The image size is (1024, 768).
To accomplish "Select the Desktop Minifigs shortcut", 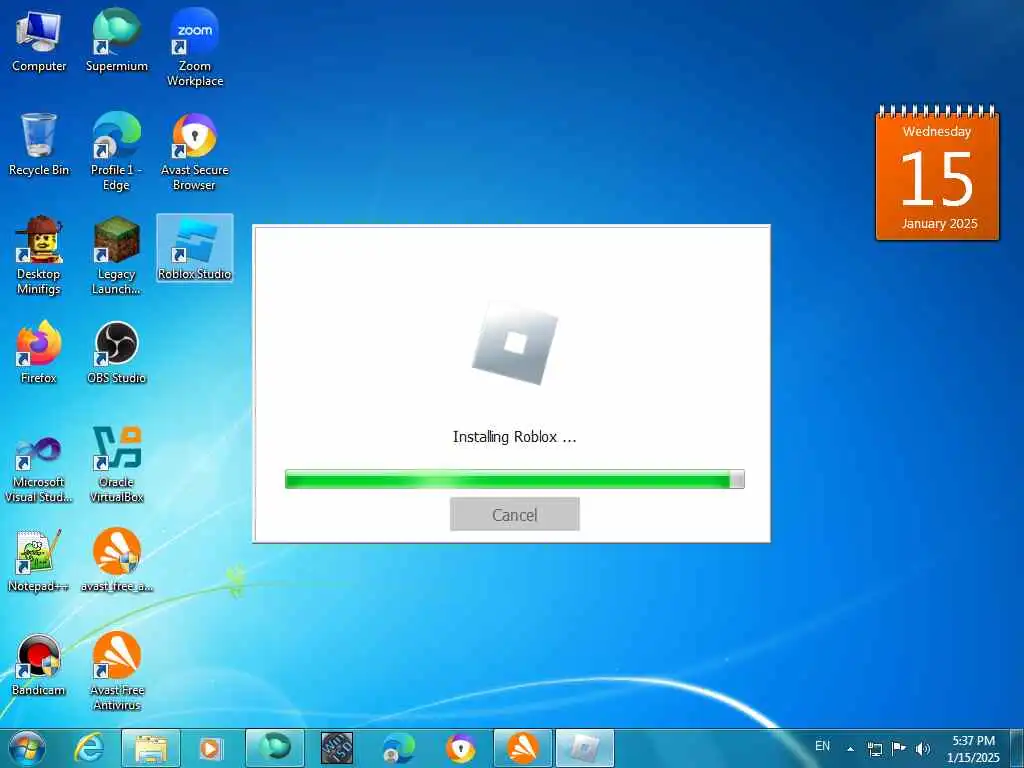I will 39,255.
